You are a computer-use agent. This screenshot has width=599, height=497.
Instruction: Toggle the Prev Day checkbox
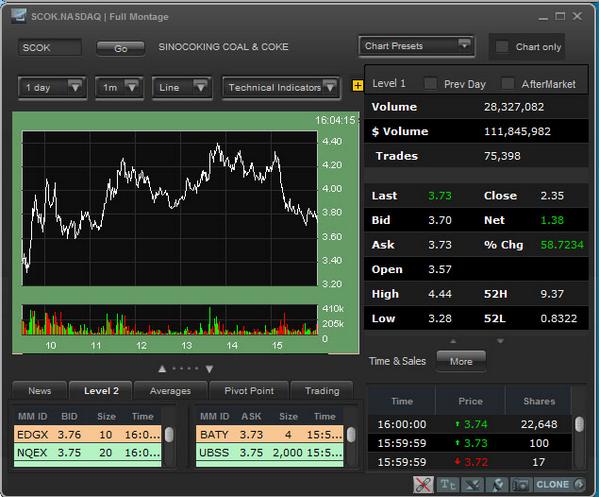(x=431, y=83)
